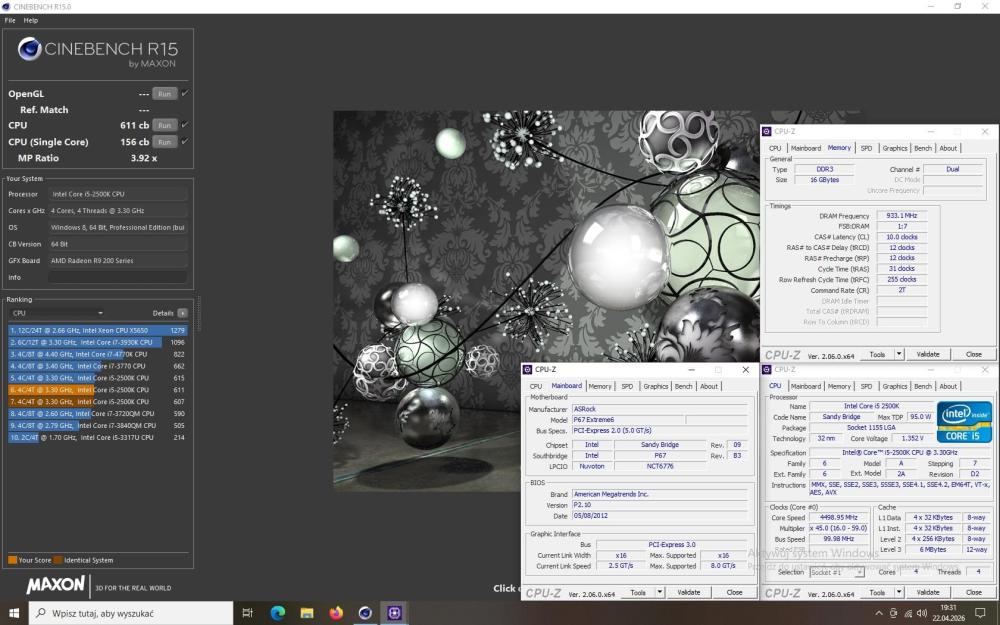Screen dimensions: 1000x625
Task: Select ranking row 8 Core i7-3720QM
Action: pyautogui.click(x=98, y=414)
